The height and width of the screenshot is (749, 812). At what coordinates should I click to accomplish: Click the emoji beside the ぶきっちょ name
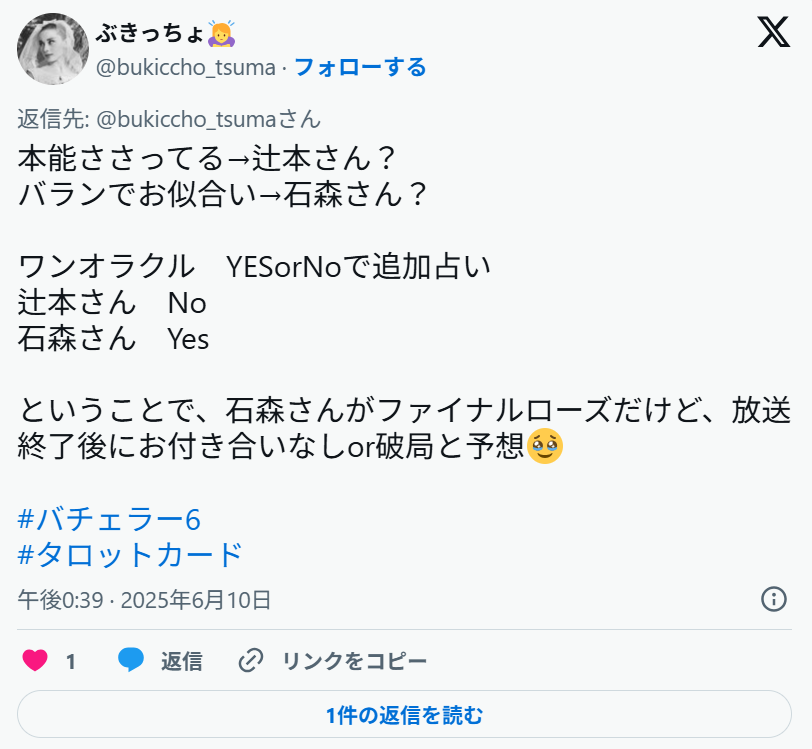pyautogui.click(x=221, y=34)
